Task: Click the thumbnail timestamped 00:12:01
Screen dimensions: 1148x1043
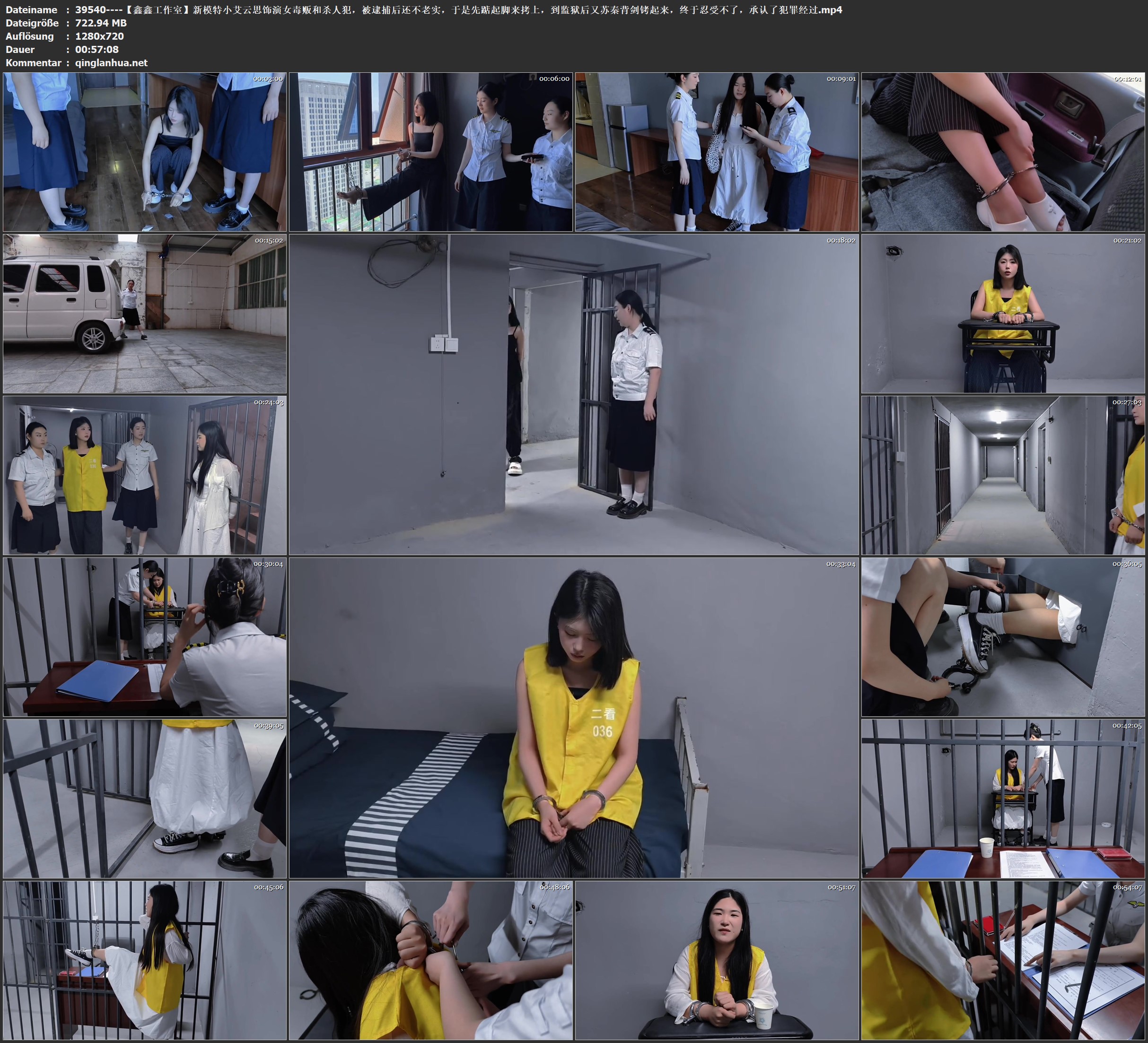Action: pos(1003,151)
